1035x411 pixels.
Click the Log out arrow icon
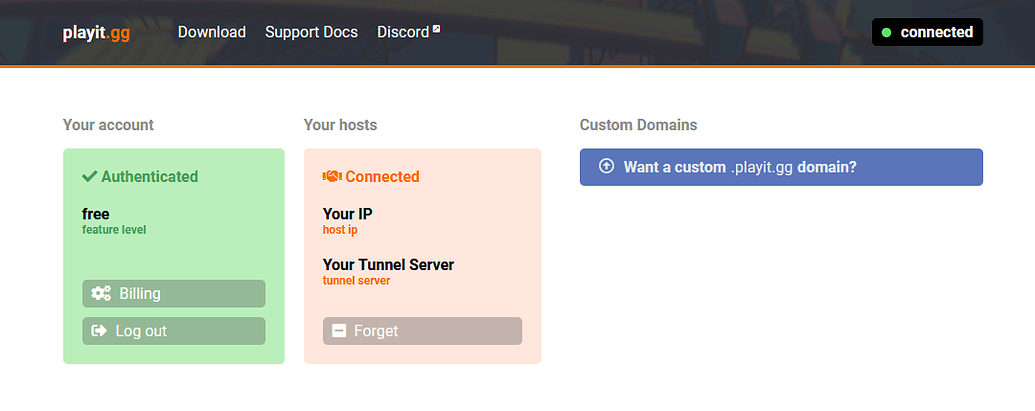(99, 331)
